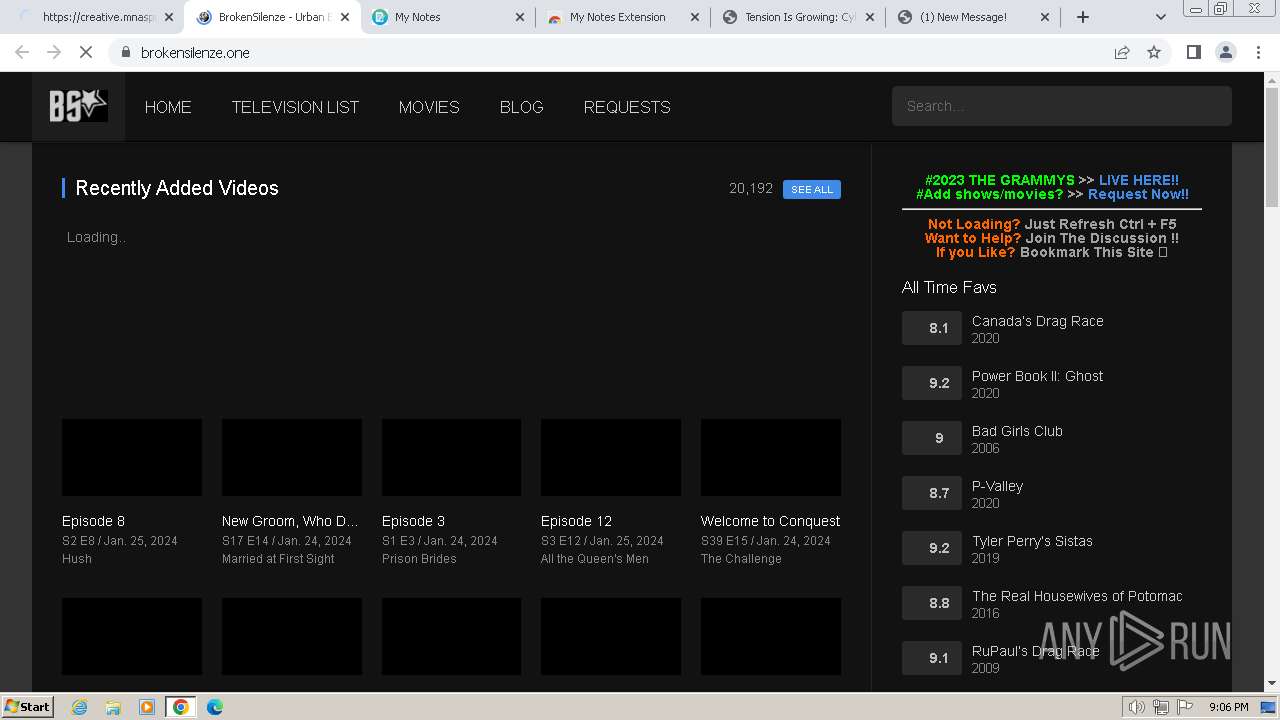Click Welcome to Conquest title
The width and height of the screenshot is (1280, 720).
(x=770, y=521)
